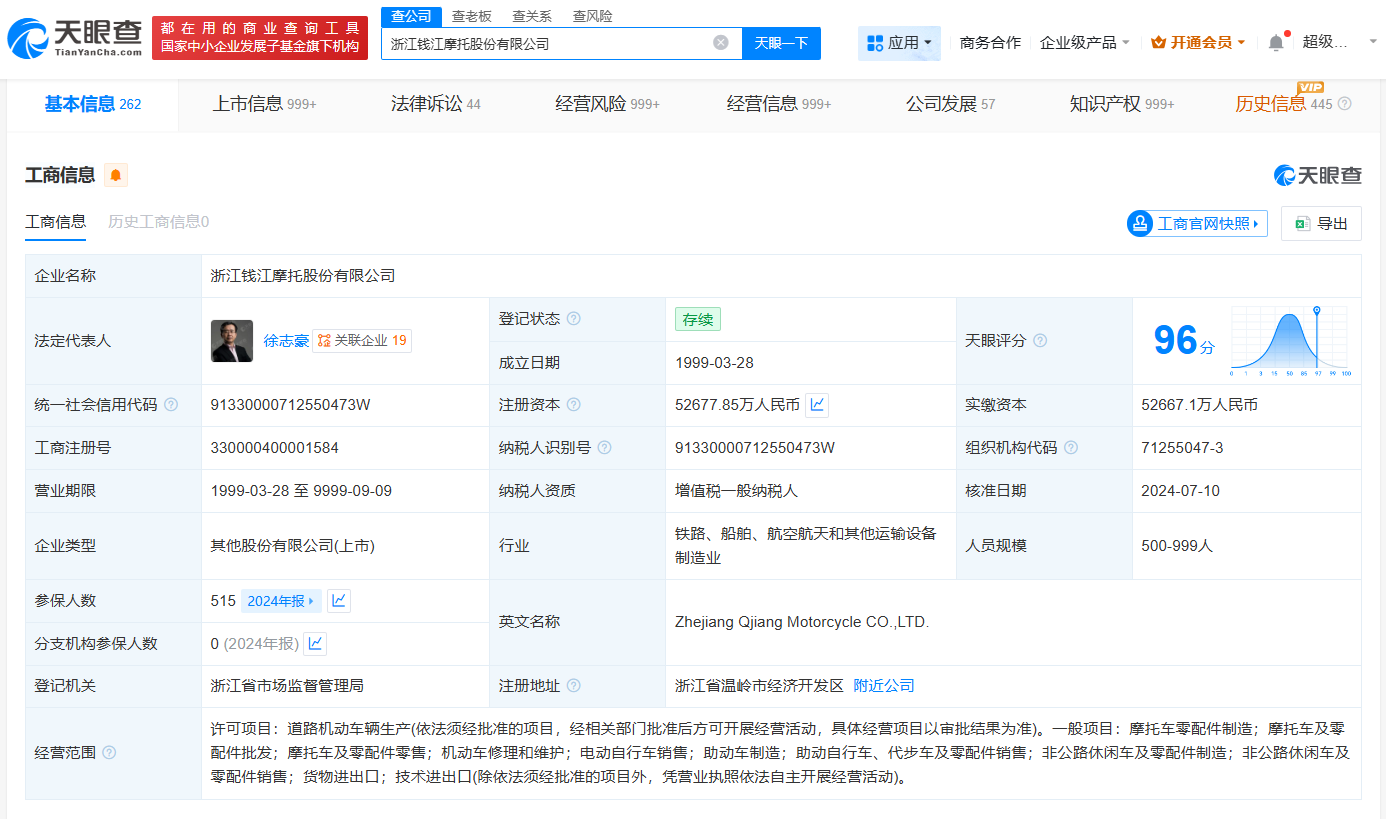The image size is (1386, 819).
Task: Click the trend chart icon beside 注册资本
Action: (816, 404)
